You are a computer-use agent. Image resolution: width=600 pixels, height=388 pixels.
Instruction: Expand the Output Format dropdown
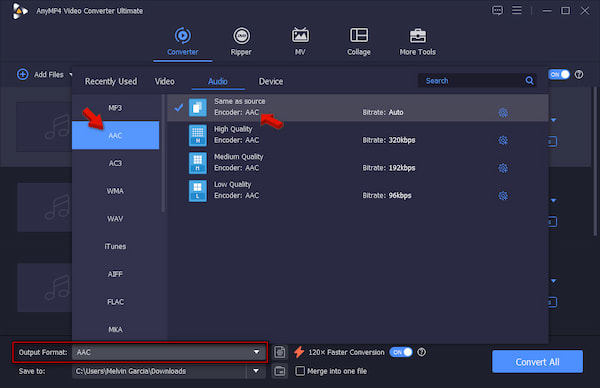[x=256, y=352]
